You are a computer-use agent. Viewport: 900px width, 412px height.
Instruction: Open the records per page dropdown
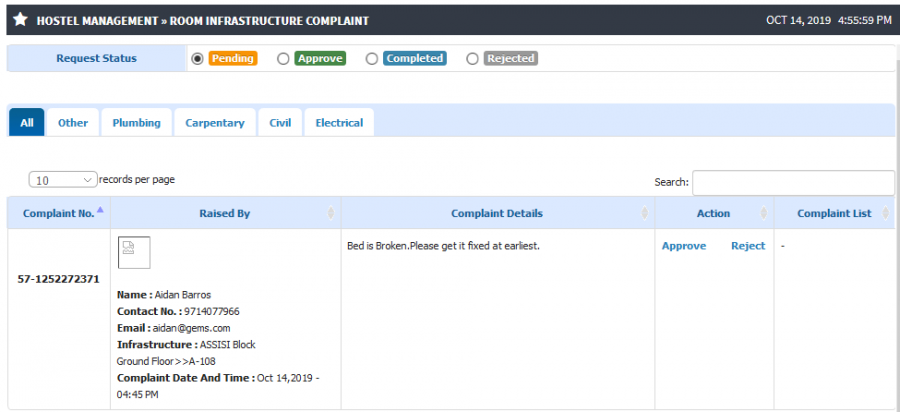pyautogui.click(x=63, y=180)
